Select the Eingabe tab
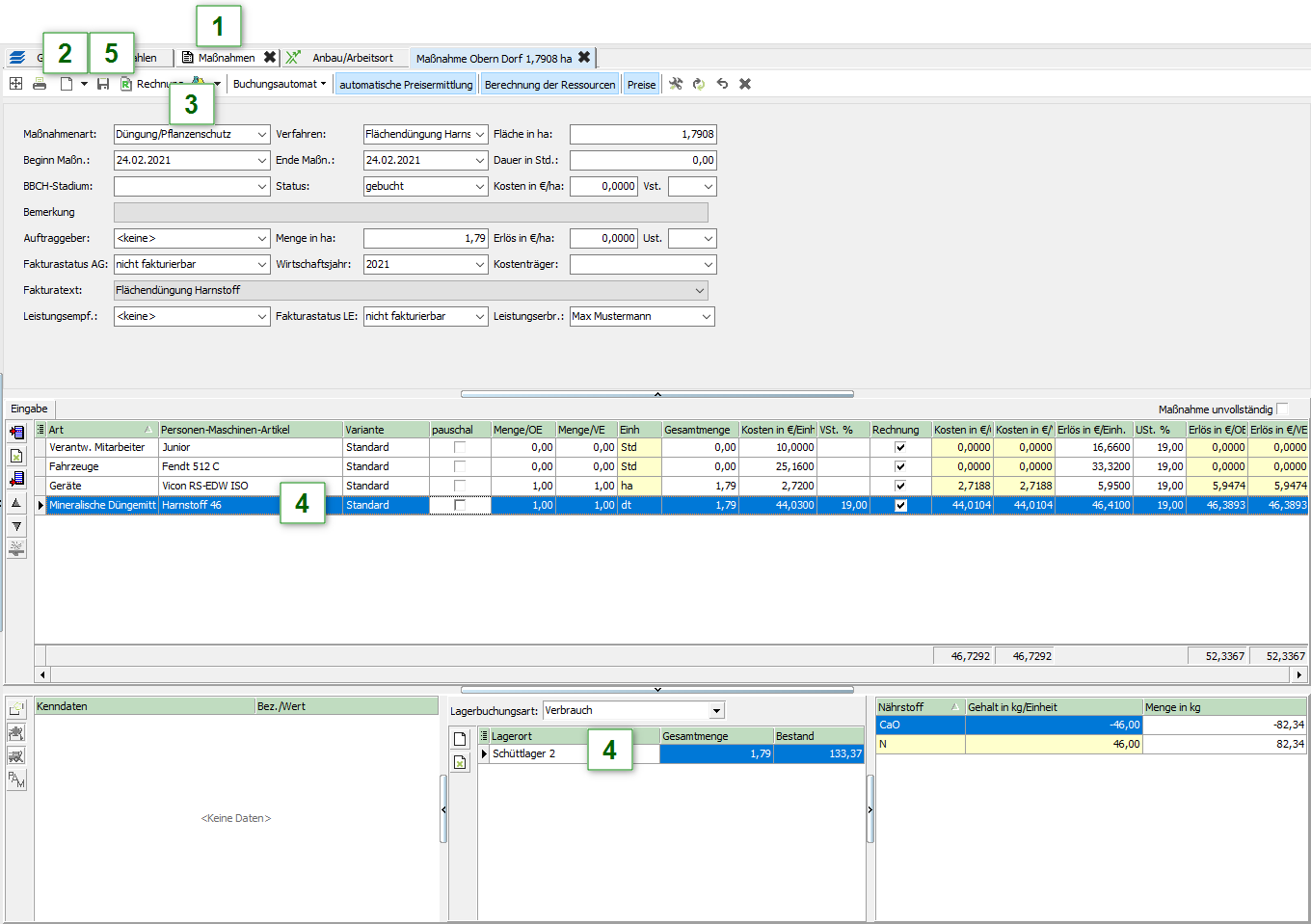Viewport: 1311px width, 924px height. (x=29, y=409)
